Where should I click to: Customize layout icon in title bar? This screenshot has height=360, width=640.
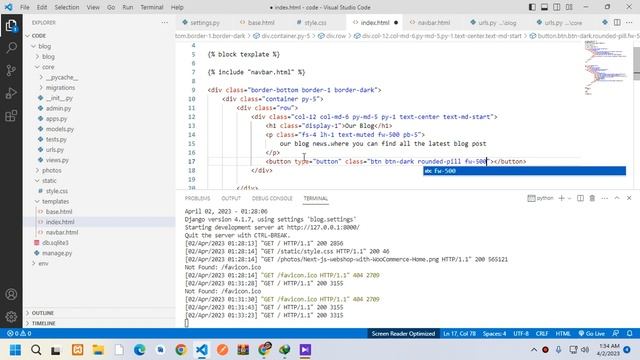pos(569,7)
